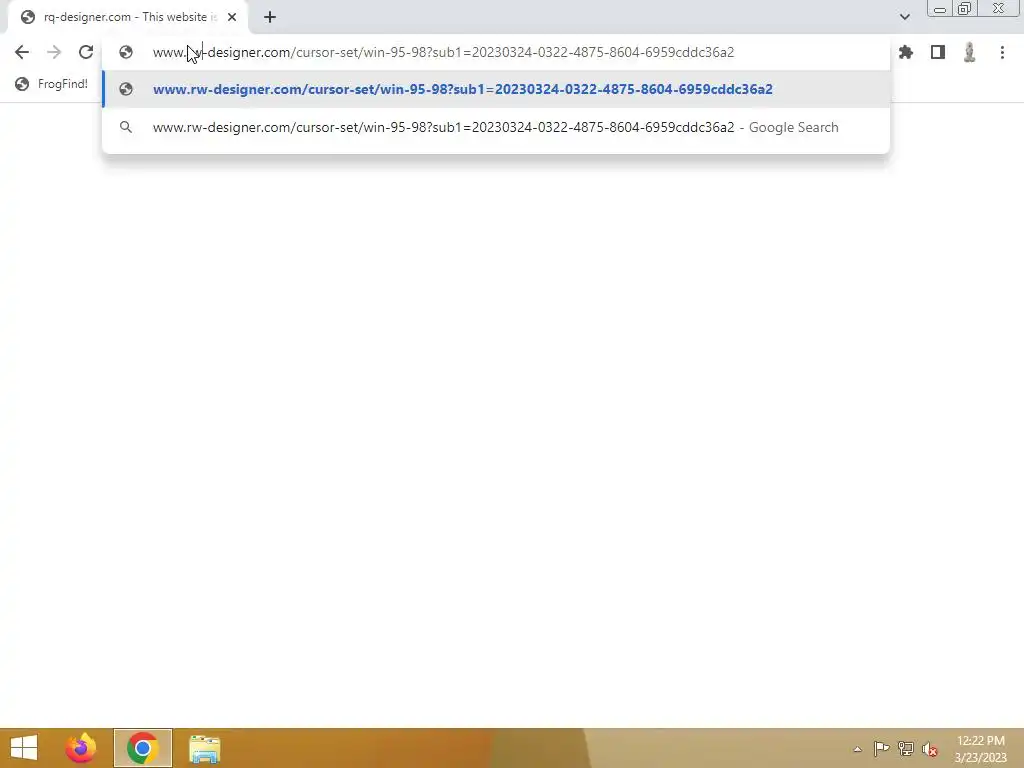Minimize the Chrome window
Screen dimensions: 1024x768
click(940, 8)
